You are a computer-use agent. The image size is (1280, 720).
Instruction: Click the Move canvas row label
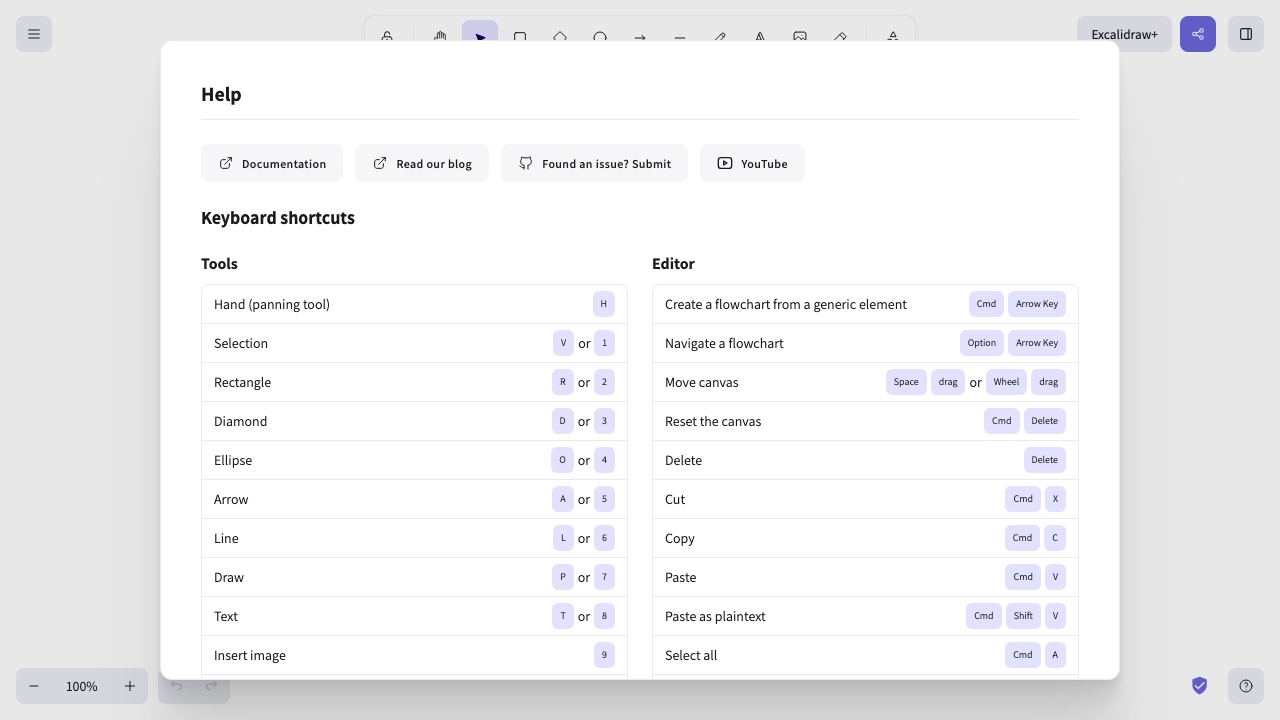(702, 382)
